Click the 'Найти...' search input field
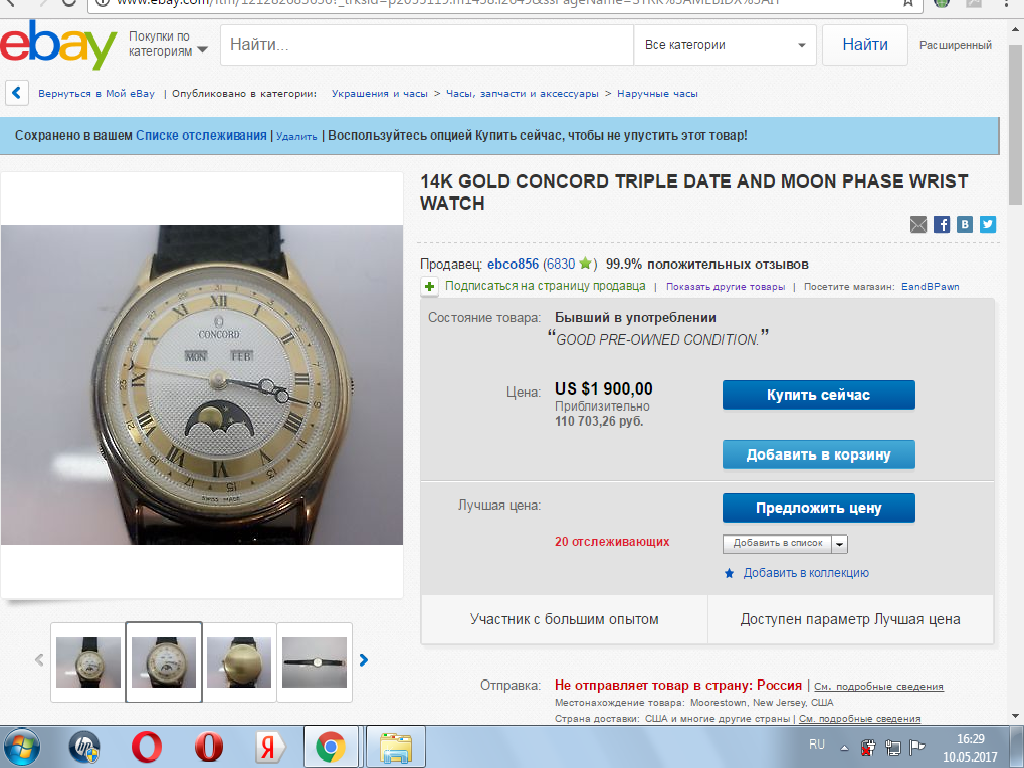1024x768 pixels. click(x=427, y=45)
